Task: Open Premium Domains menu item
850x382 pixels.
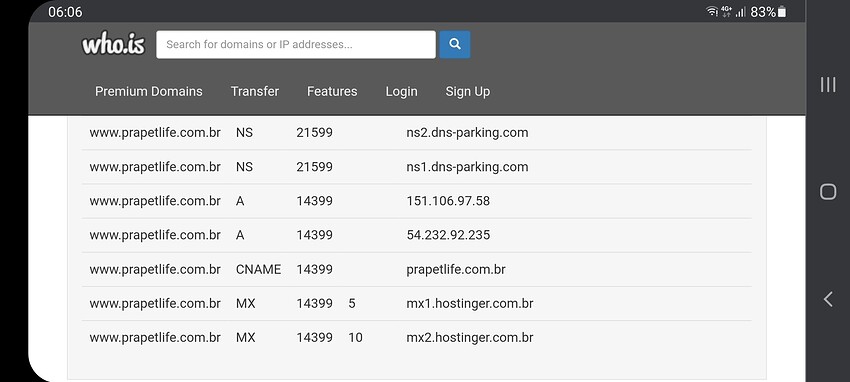Action: click(x=149, y=92)
